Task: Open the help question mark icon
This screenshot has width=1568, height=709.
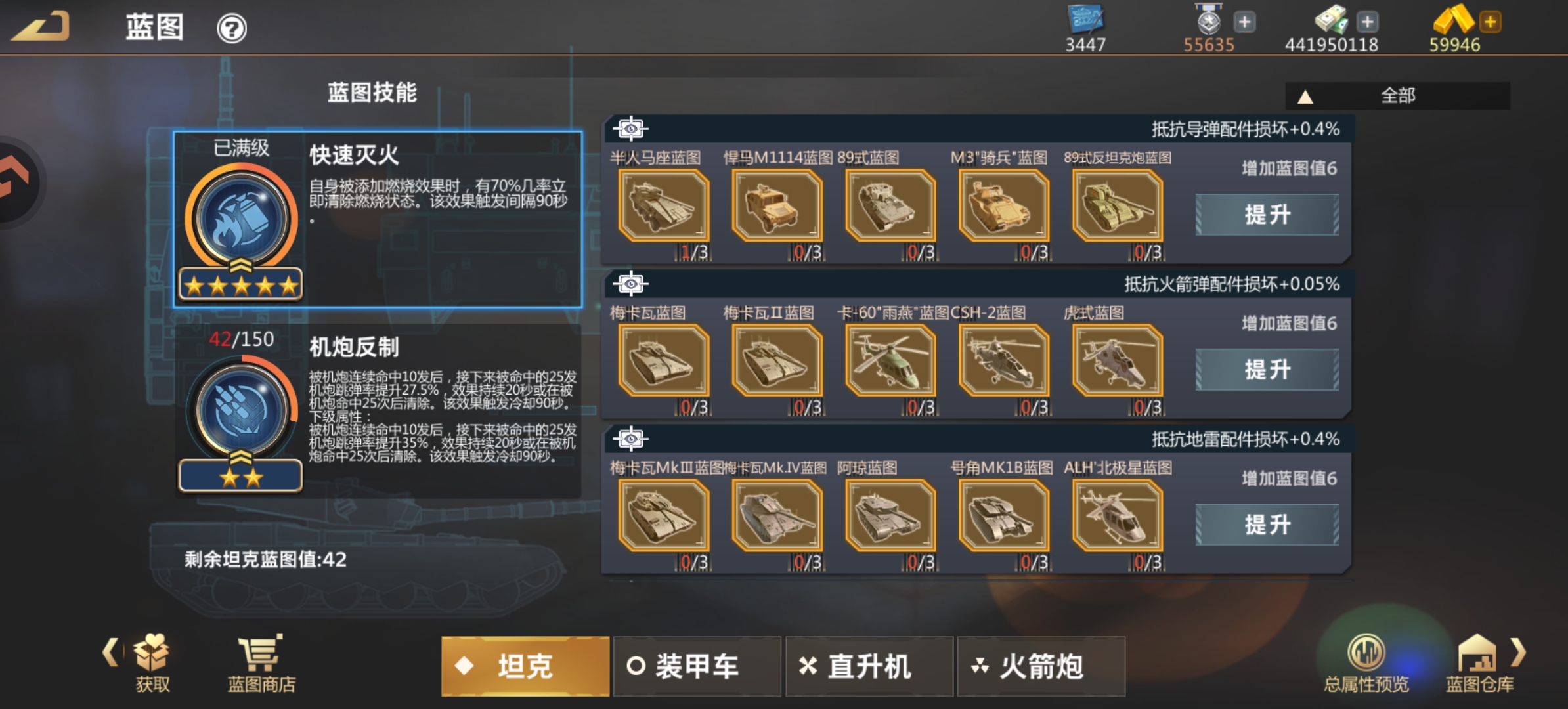Action: [x=232, y=29]
